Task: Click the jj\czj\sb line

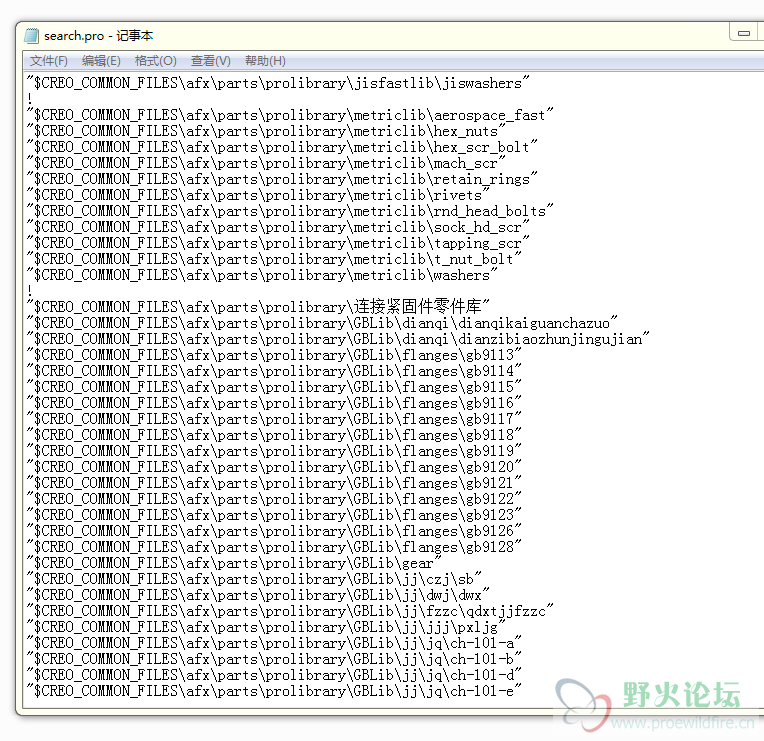Action: (x=254, y=579)
